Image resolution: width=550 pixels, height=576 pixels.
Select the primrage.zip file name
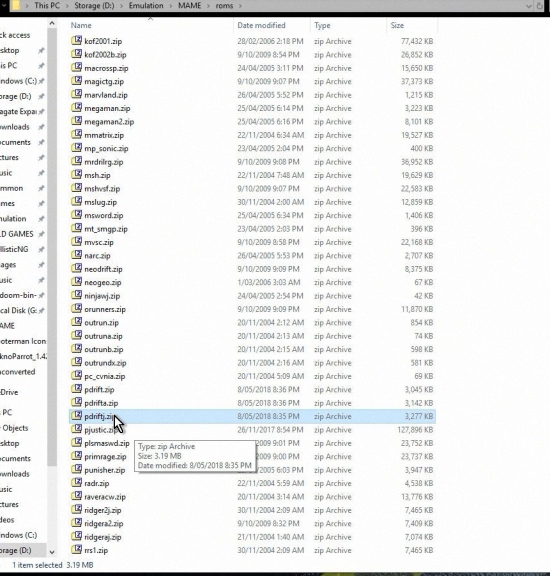[105, 457]
